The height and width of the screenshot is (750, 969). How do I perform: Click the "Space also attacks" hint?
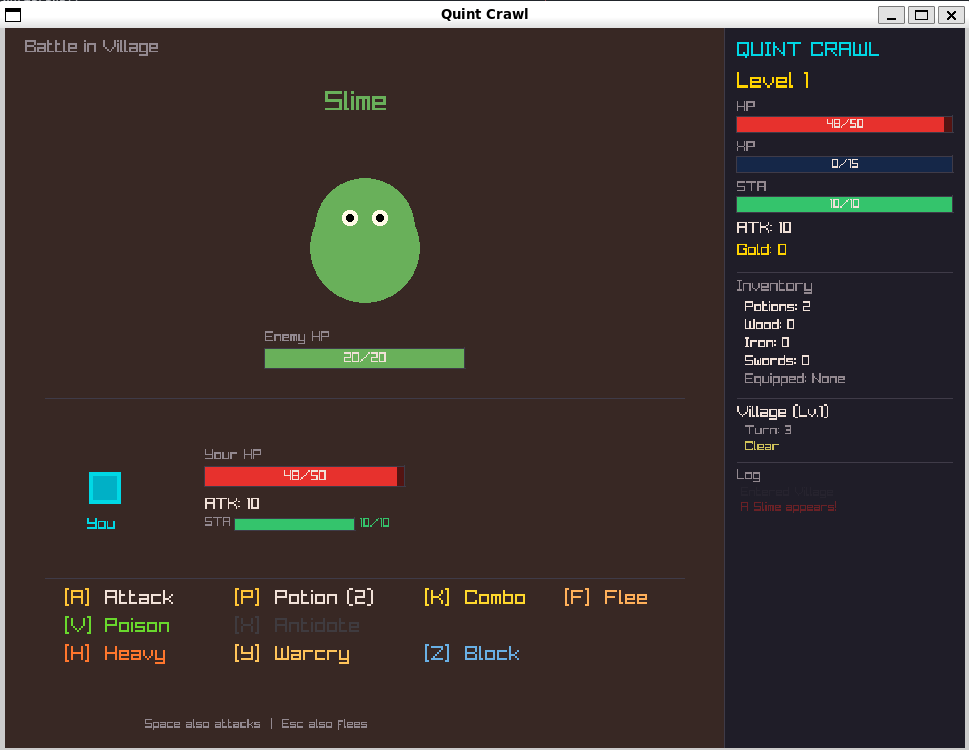click(x=203, y=724)
